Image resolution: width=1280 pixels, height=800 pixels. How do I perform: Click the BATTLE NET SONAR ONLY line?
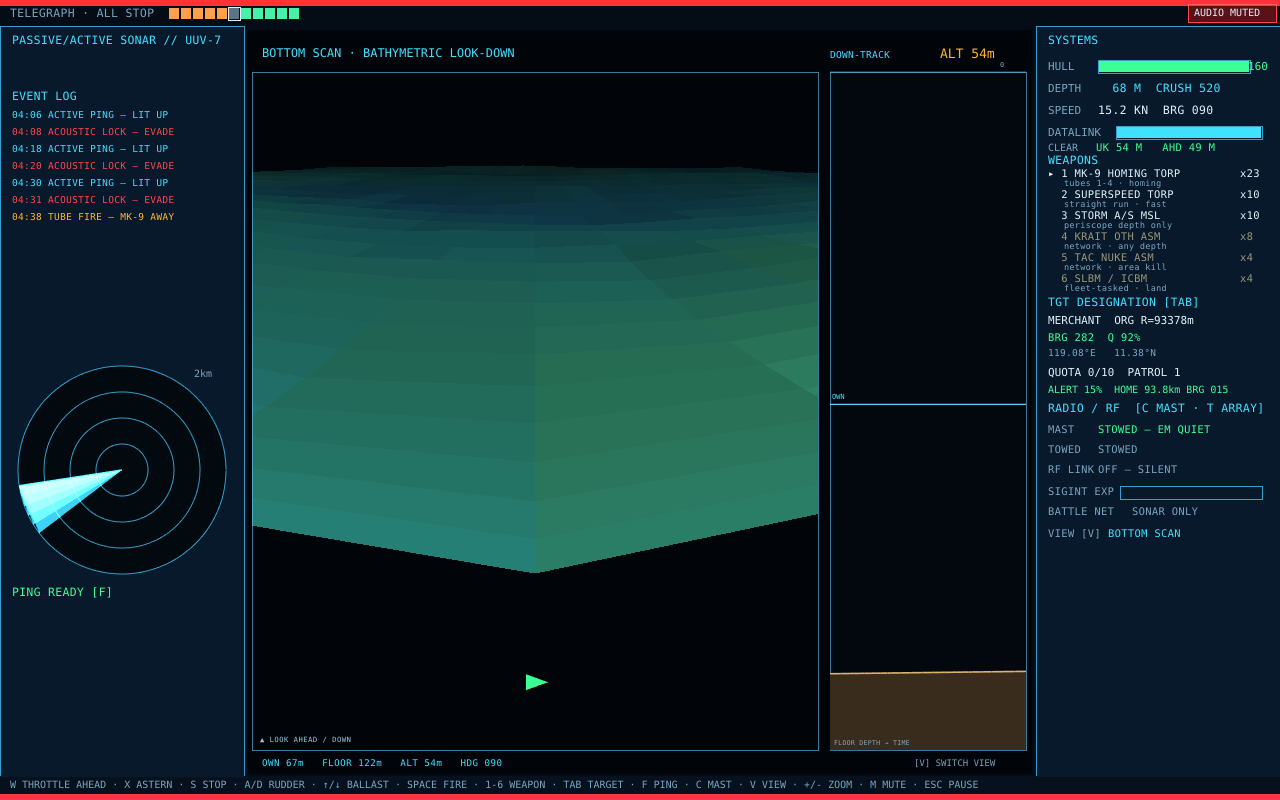(1123, 512)
